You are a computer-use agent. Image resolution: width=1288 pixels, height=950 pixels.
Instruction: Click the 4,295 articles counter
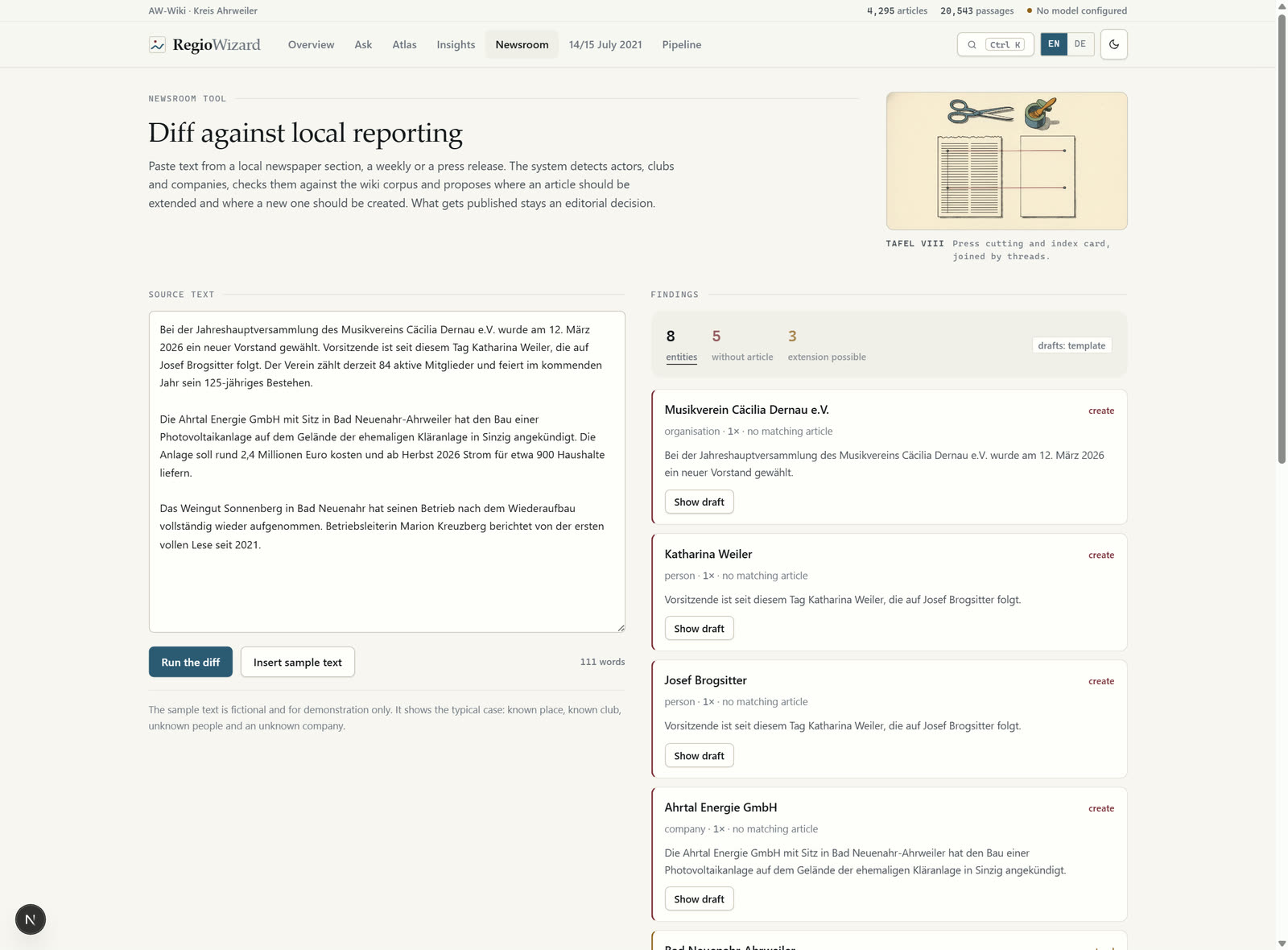pos(897,10)
